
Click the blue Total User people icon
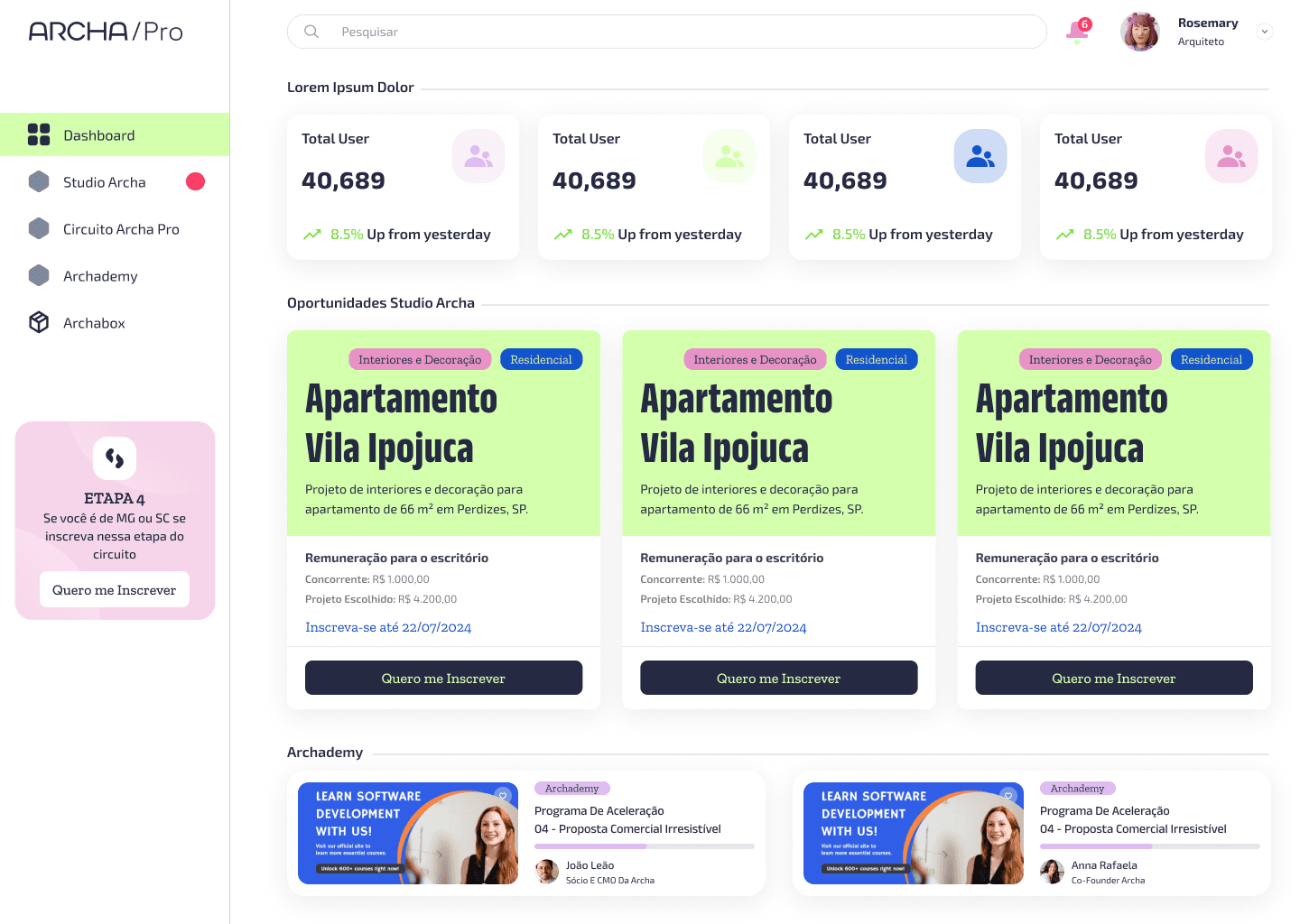point(980,156)
